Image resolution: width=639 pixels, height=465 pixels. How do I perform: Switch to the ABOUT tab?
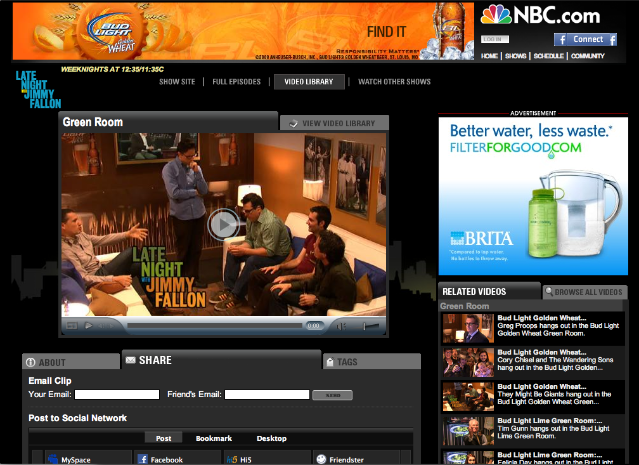[x=71, y=362]
